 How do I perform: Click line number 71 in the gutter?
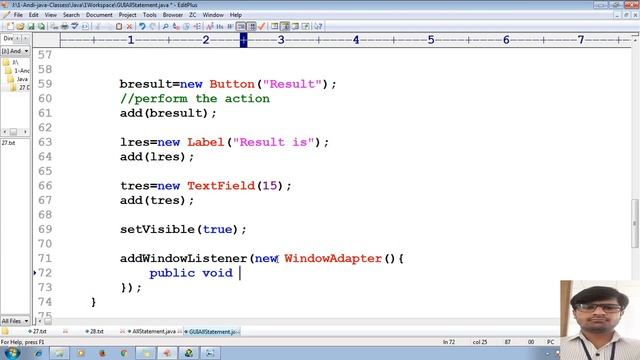click(x=45, y=258)
